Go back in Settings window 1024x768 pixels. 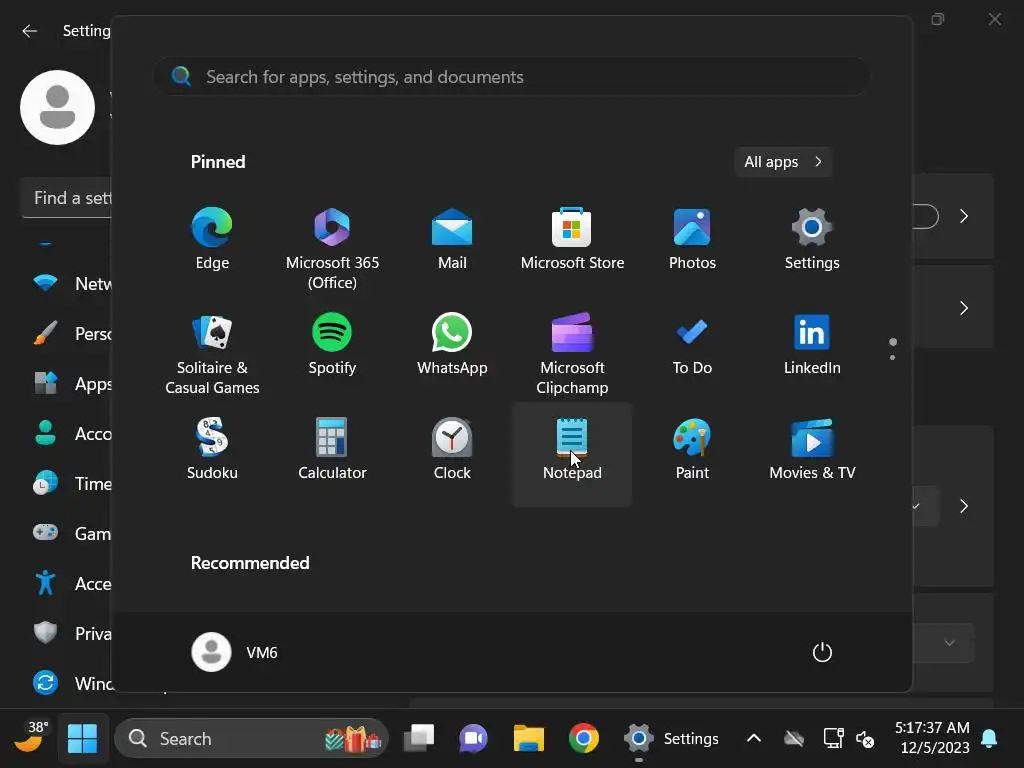(29, 31)
